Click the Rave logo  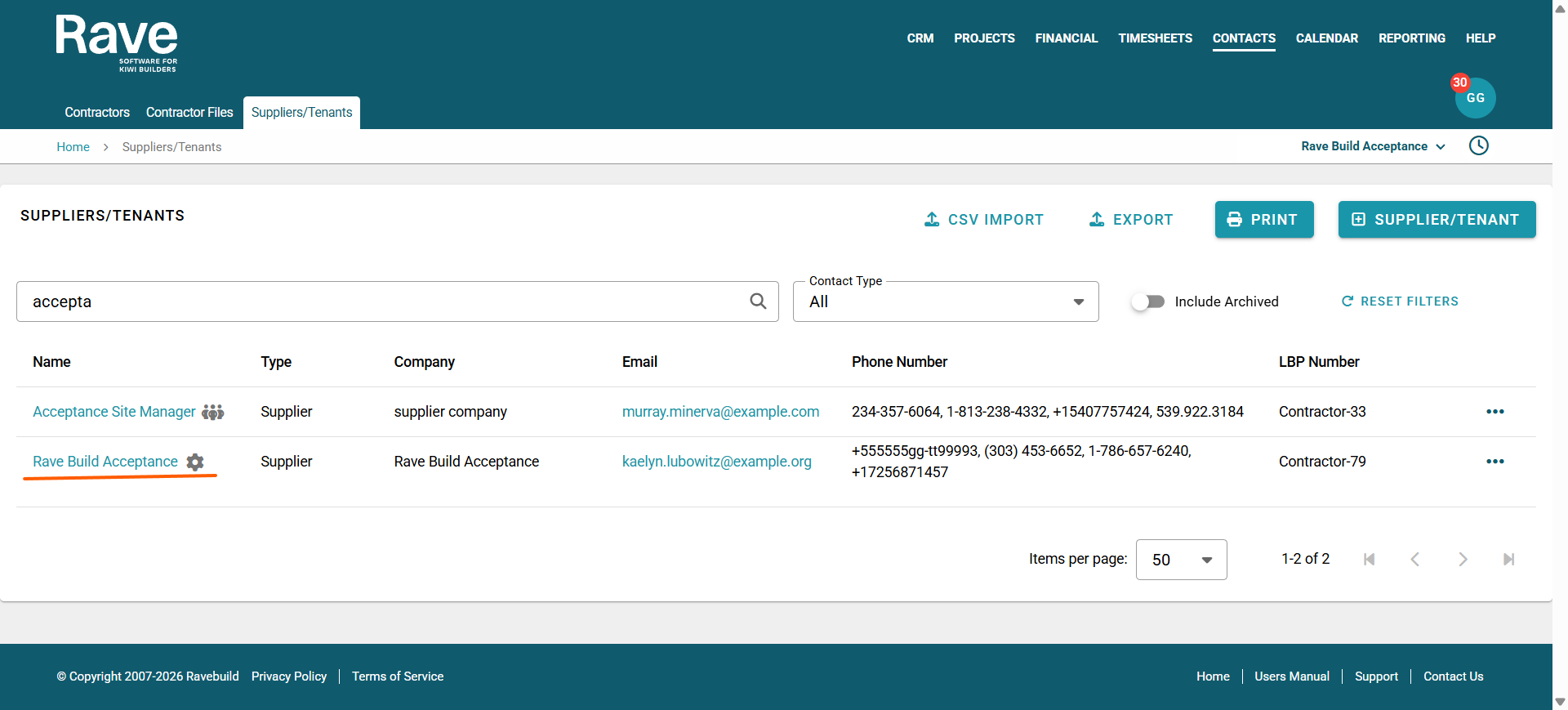point(117,44)
